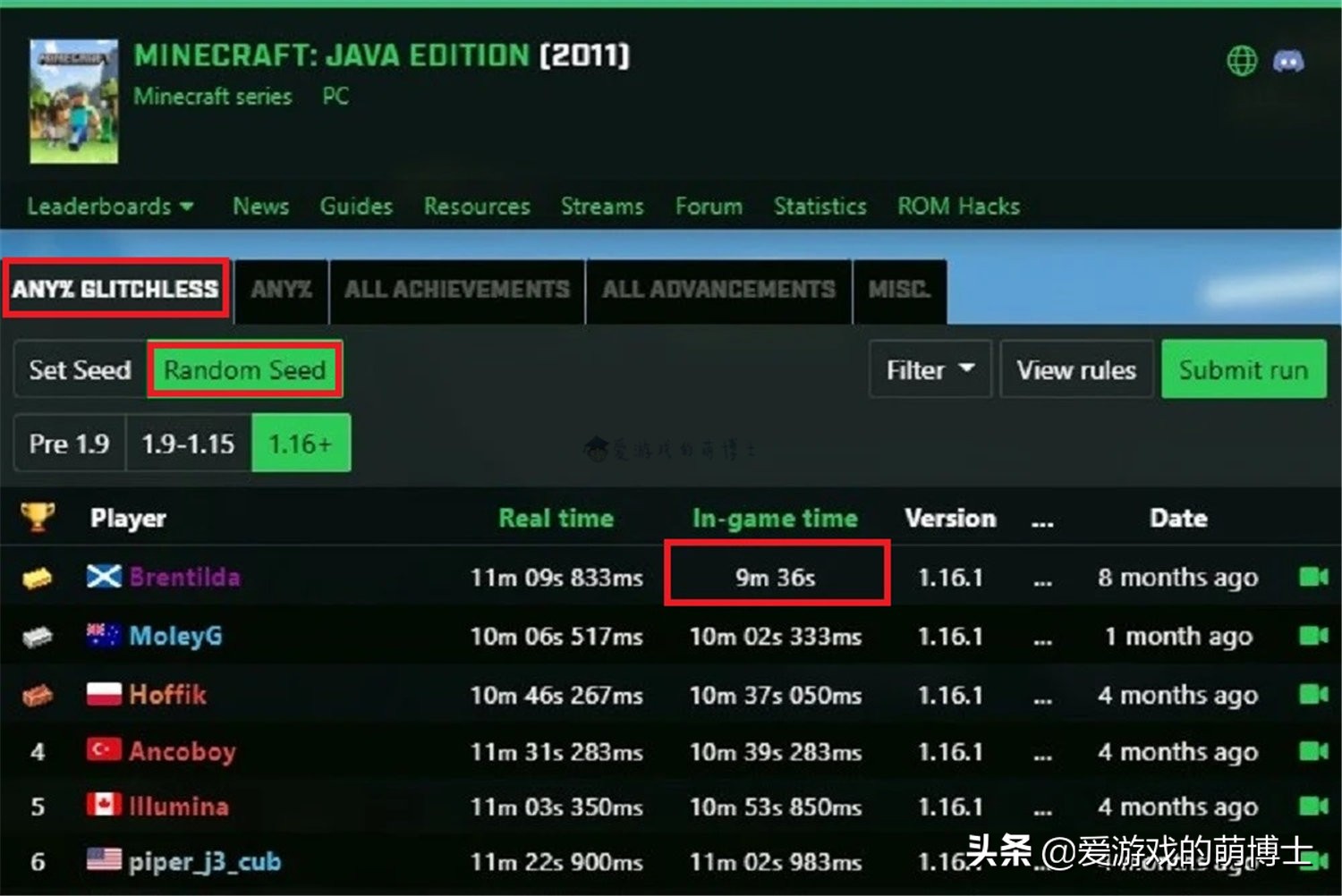Screen dimensions: 1342x896
Task: Click the Minecraft game cover thumbnail
Action: [x=73, y=101]
